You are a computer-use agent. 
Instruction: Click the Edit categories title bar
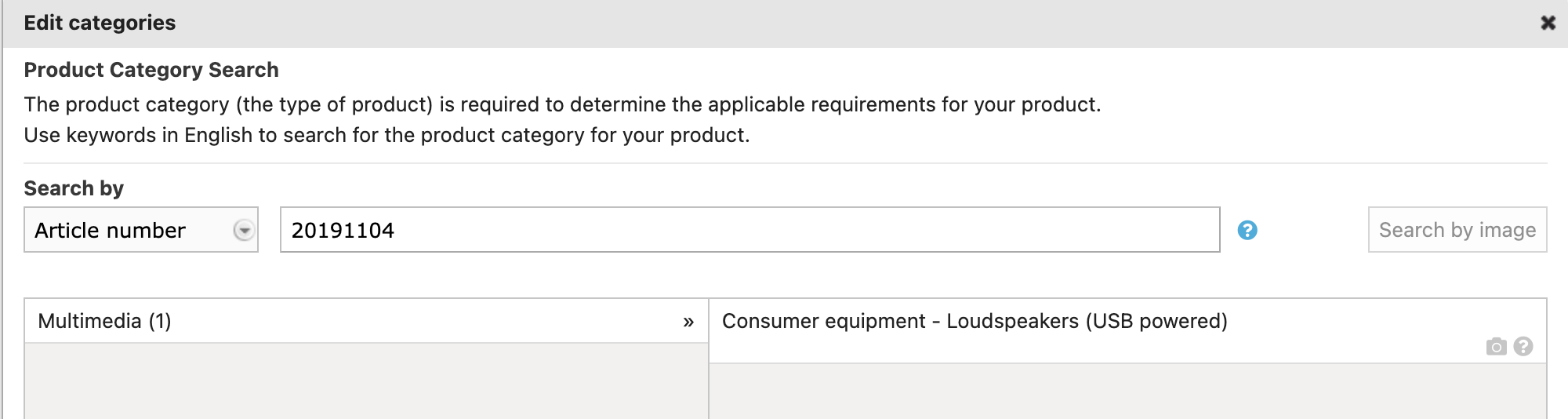tap(706, 23)
